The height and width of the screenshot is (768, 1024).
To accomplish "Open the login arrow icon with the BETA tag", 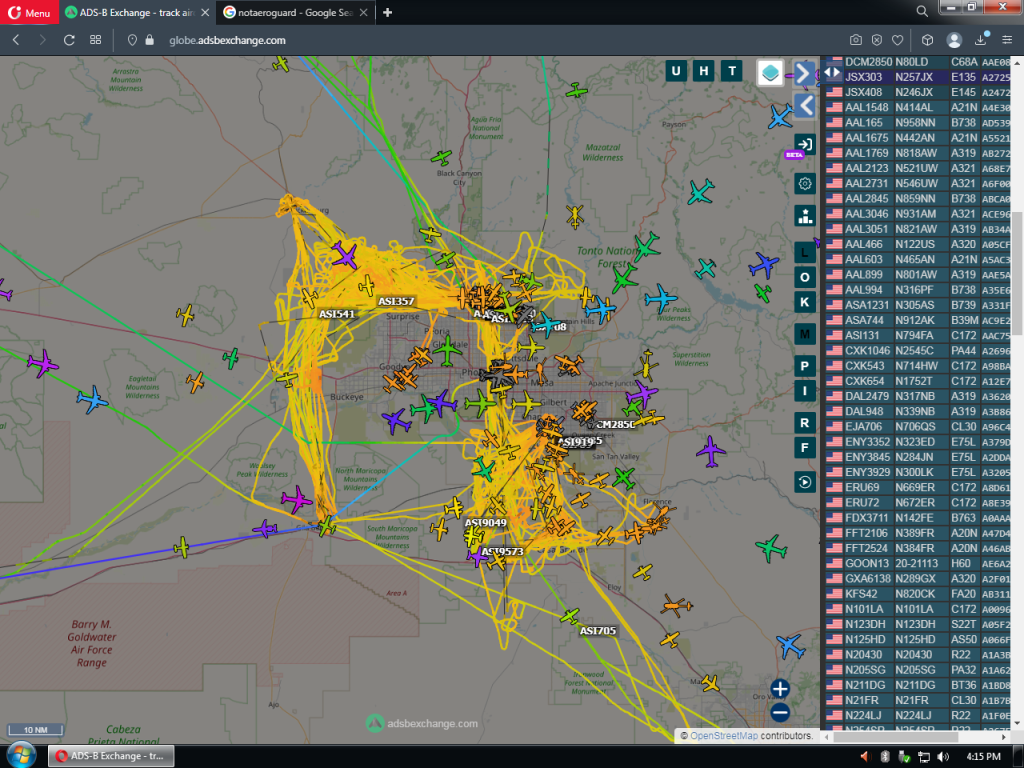I will click(805, 144).
